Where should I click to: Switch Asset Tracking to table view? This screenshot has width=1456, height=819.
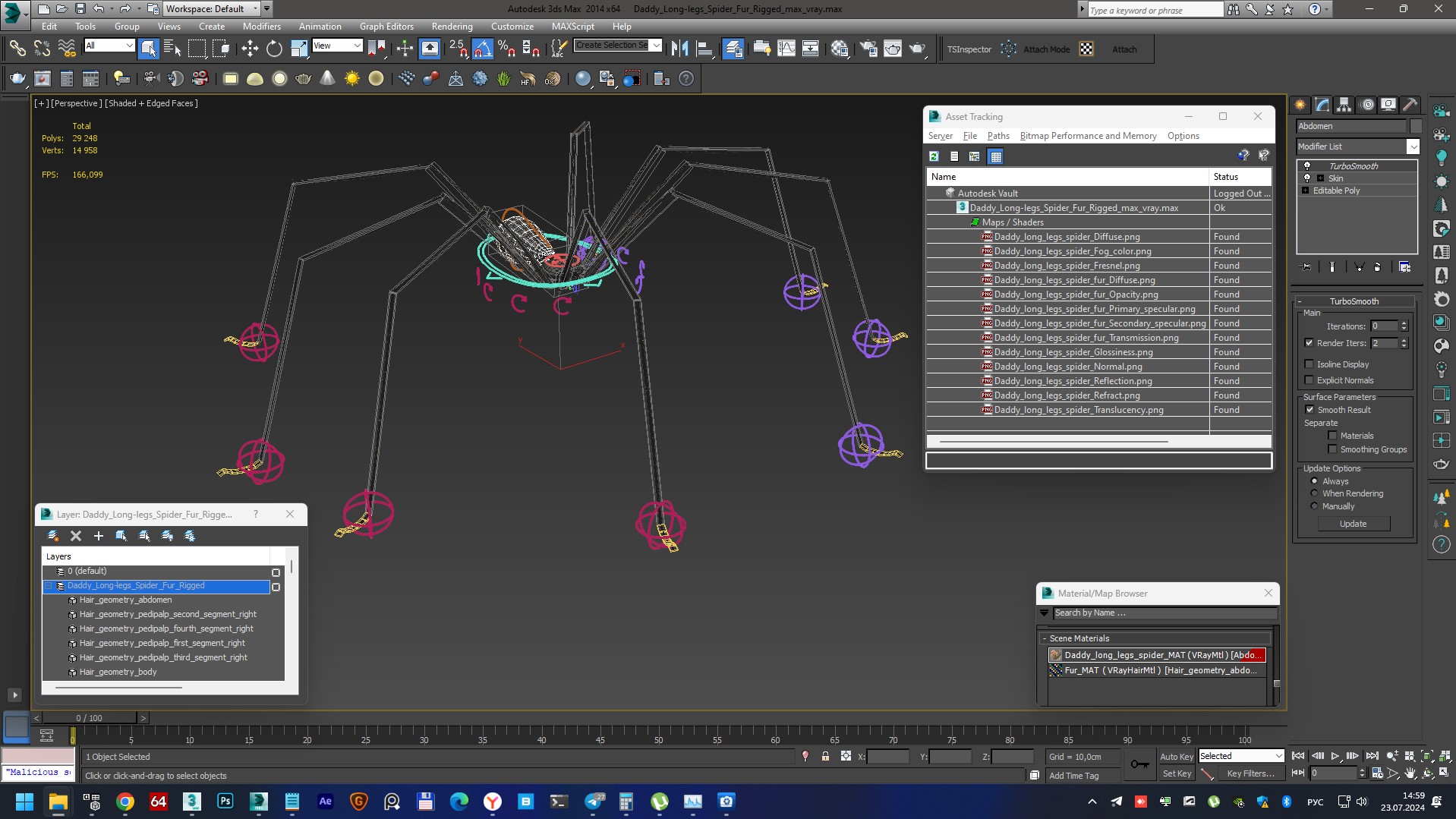pyautogui.click(x=996, y=156)
